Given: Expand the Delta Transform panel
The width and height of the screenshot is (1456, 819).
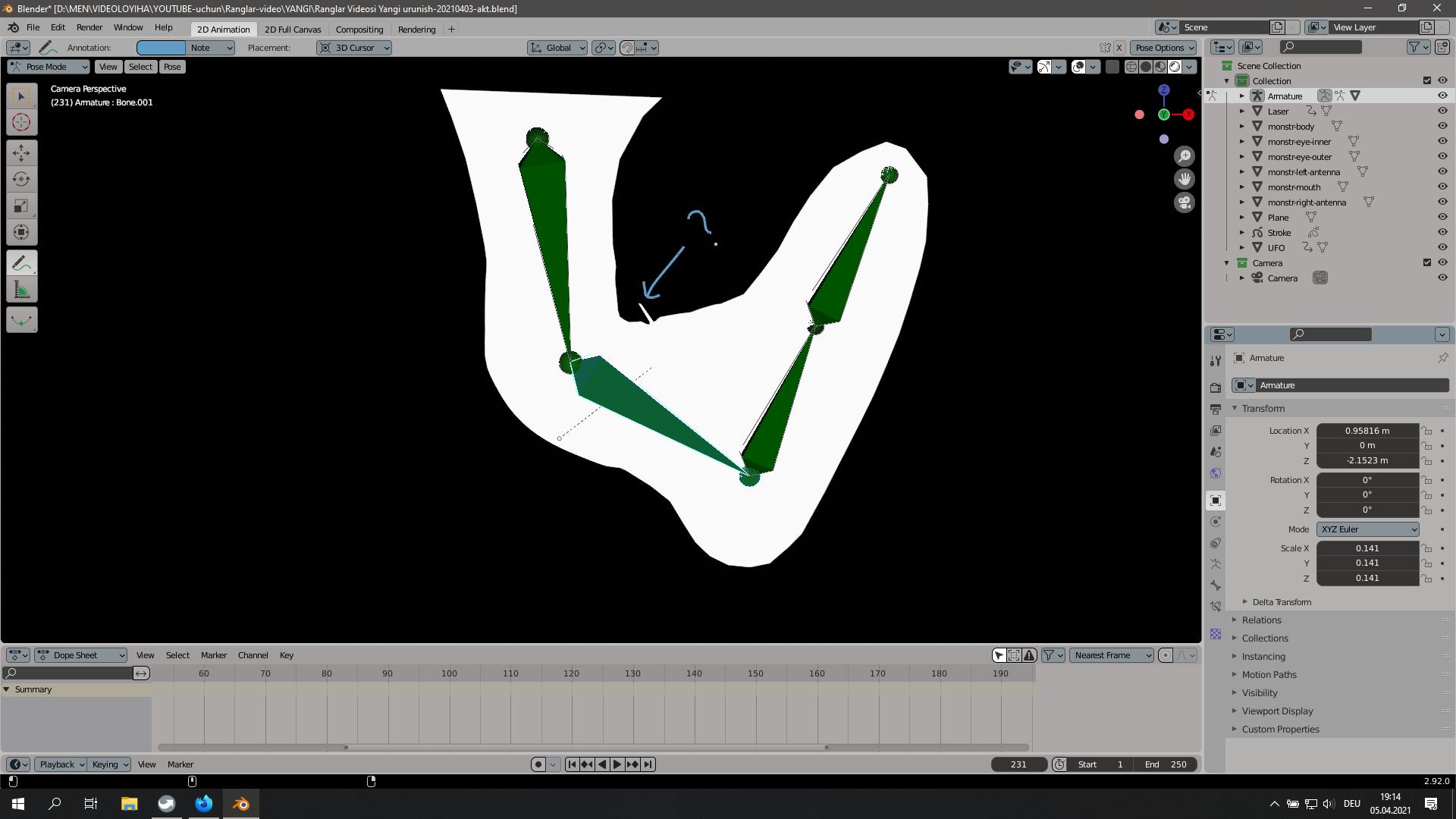Looking at the screenshot, I should pos(1281,602).
